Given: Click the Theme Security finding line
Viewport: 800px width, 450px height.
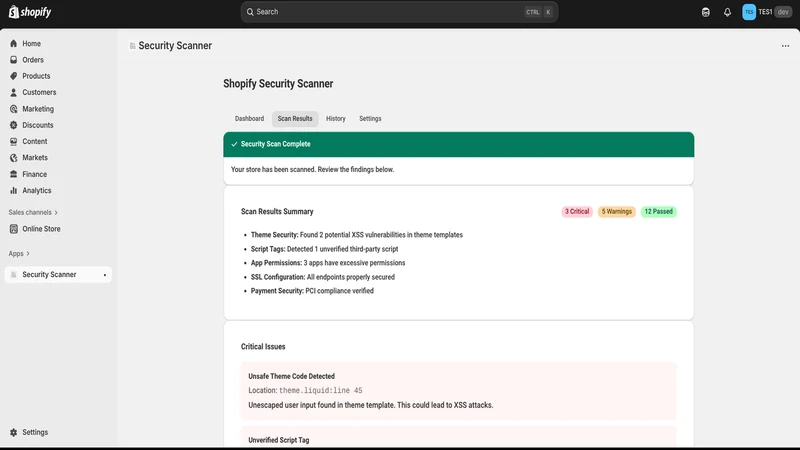Looking at the screenshot, I should coord(357,235).
